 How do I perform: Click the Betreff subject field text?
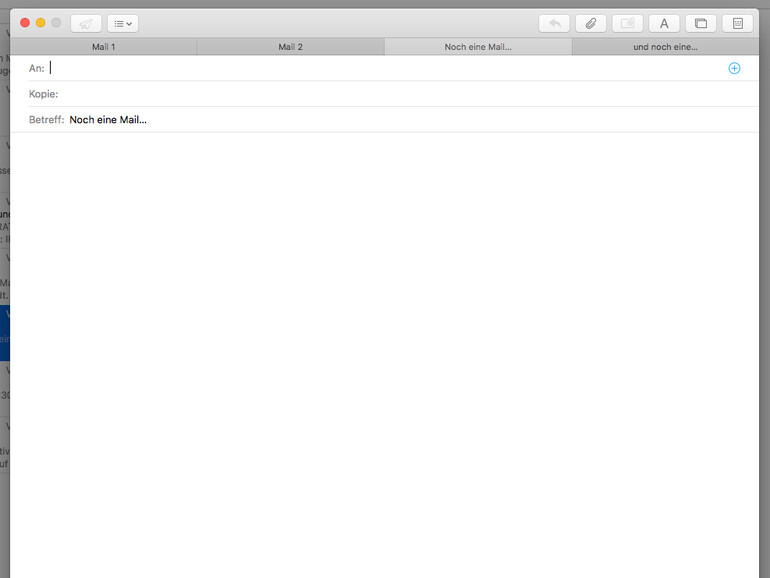pos(108,120)
